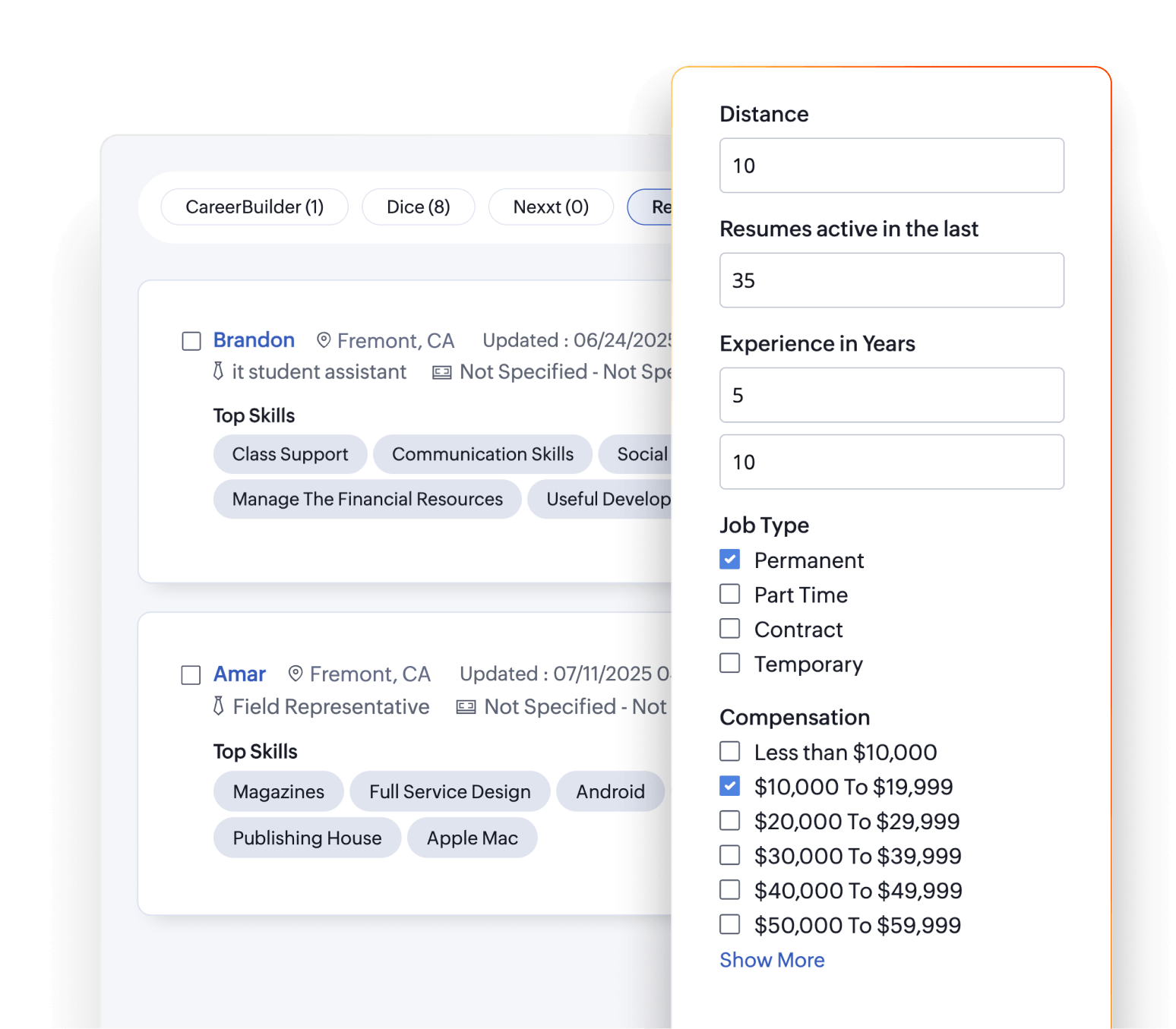Disable the Permanent job type checkbox

click(729, 559)
